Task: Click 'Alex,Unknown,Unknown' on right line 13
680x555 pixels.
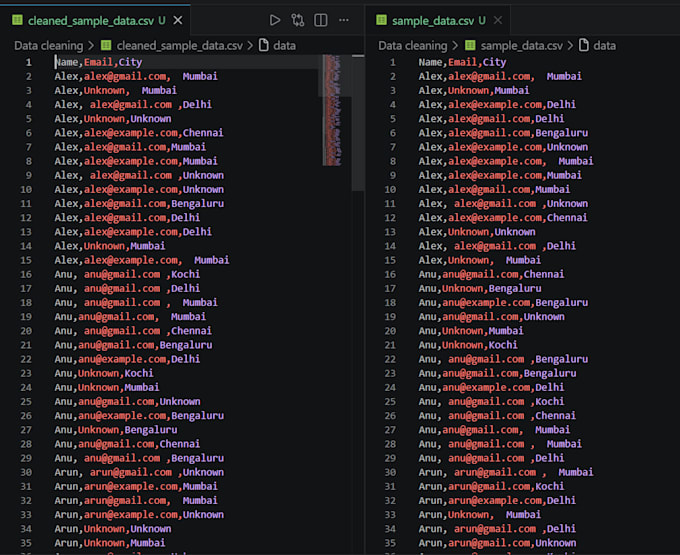Action: 477,232
